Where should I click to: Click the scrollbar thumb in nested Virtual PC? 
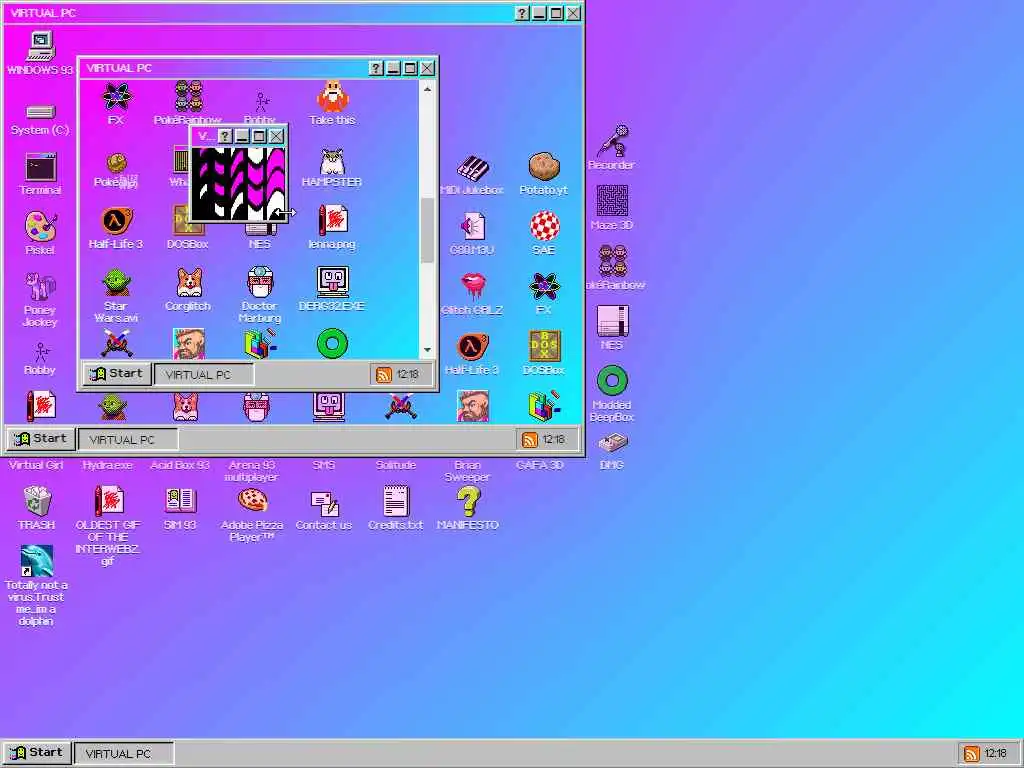tap(427, 230)
